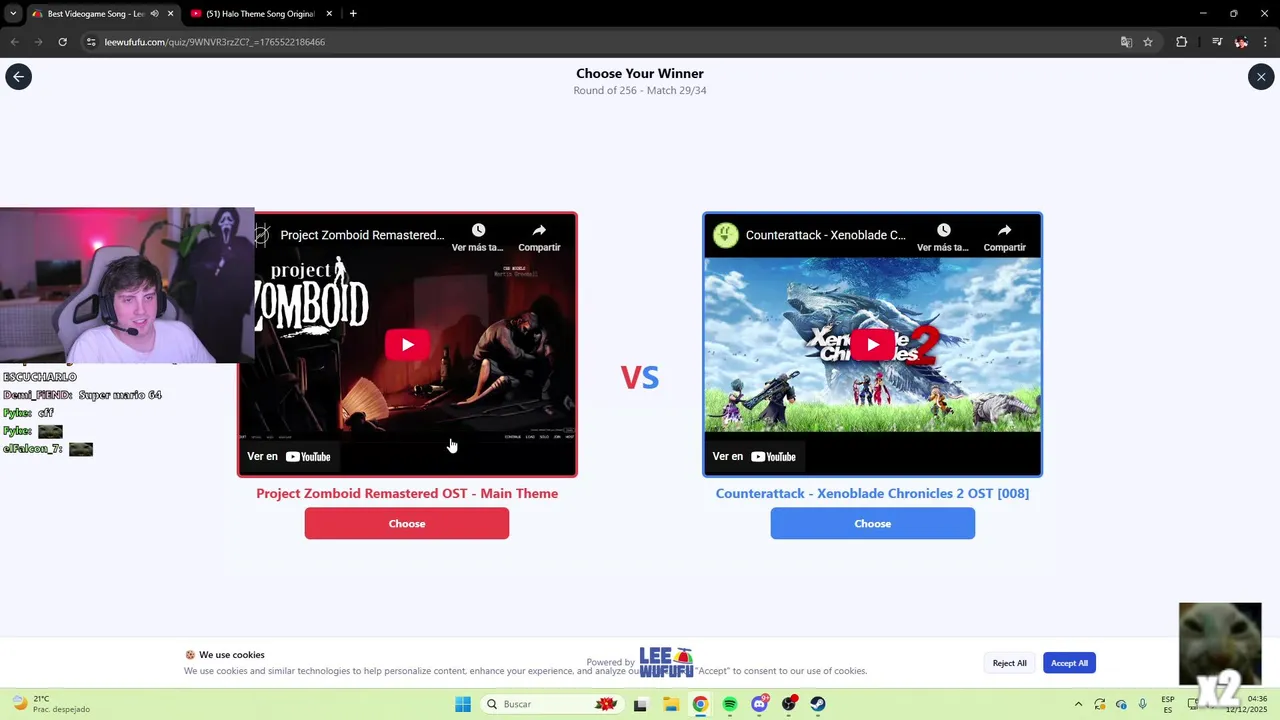Open Counterattack - Xenoblade video title link

pyautogui.click(x=826, y=235)
